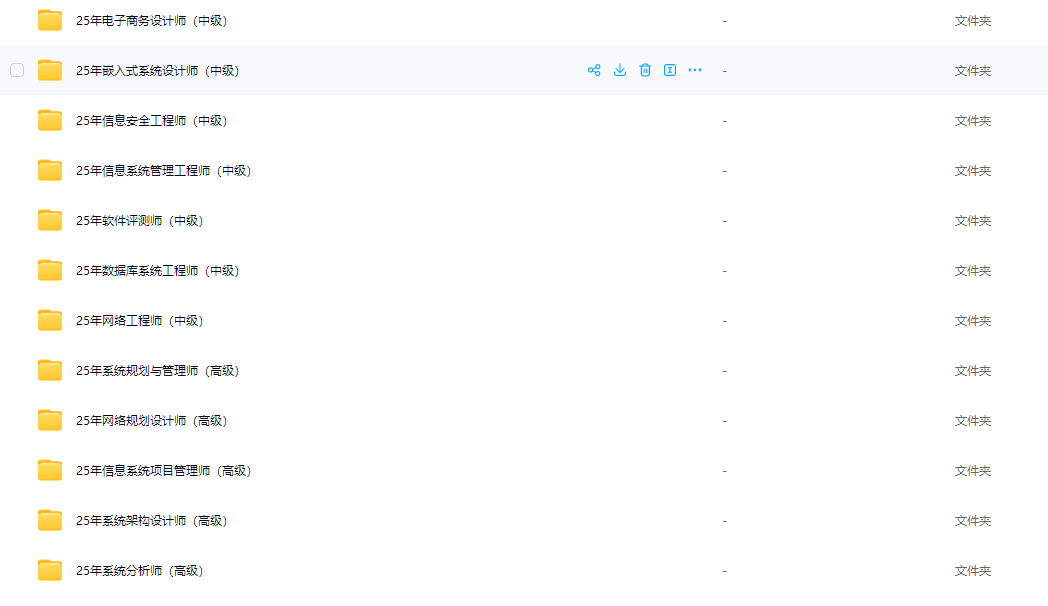Click folder icon of 25年信息系统管理工程师（中级）
Screen dimensions: 1048x606
click(x=50, y=170)
